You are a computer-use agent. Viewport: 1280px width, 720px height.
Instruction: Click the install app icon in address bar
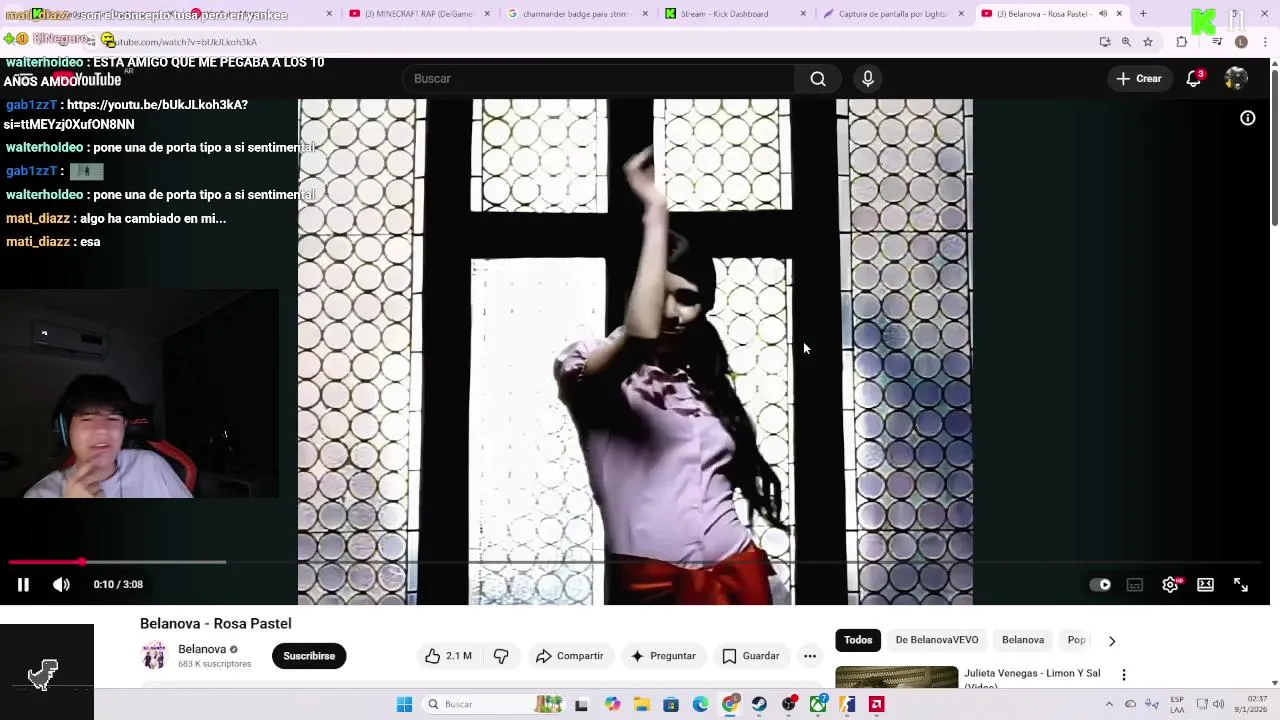tap(1105, 42)
